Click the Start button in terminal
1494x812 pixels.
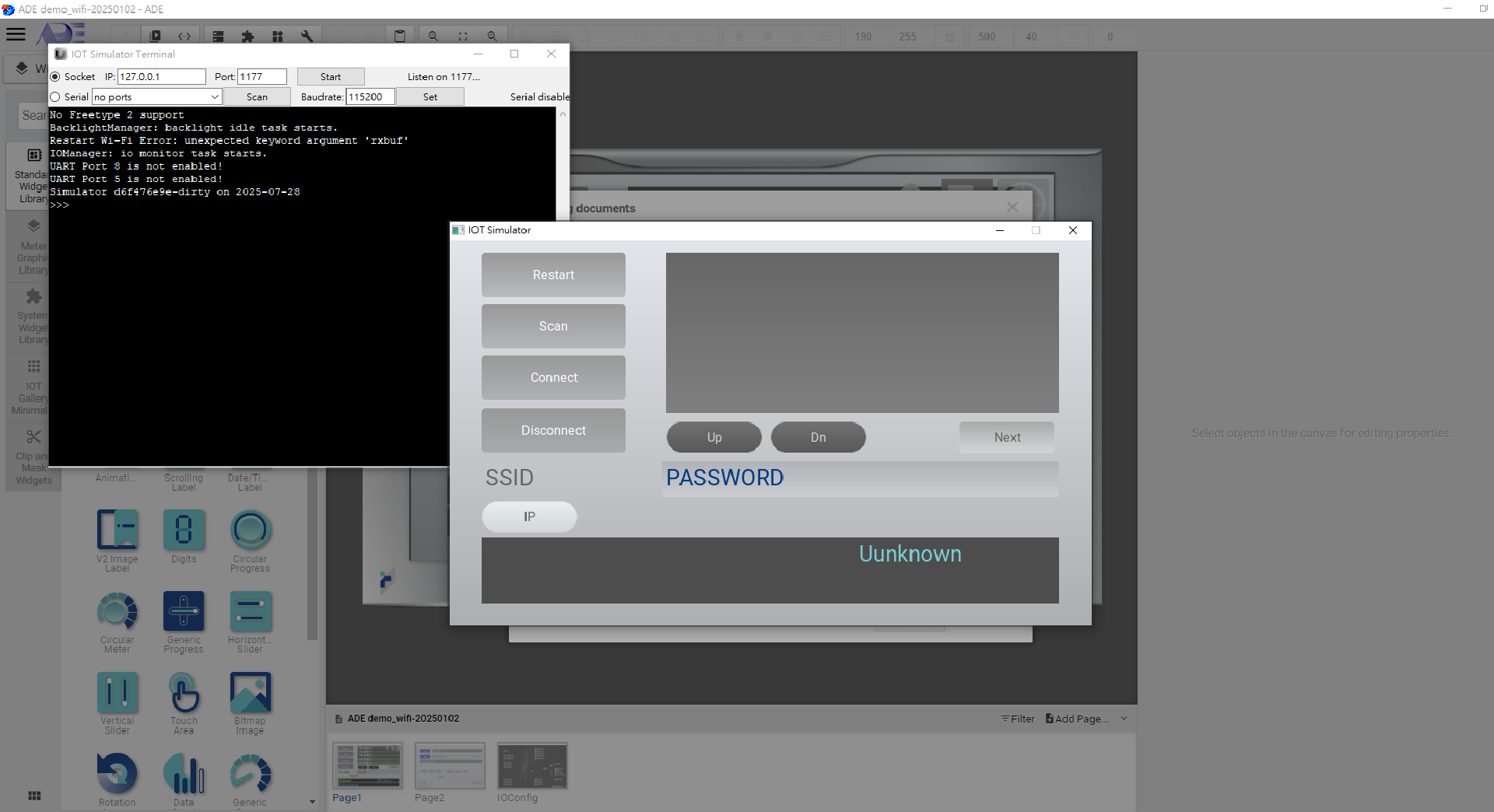tap(331, 77)
